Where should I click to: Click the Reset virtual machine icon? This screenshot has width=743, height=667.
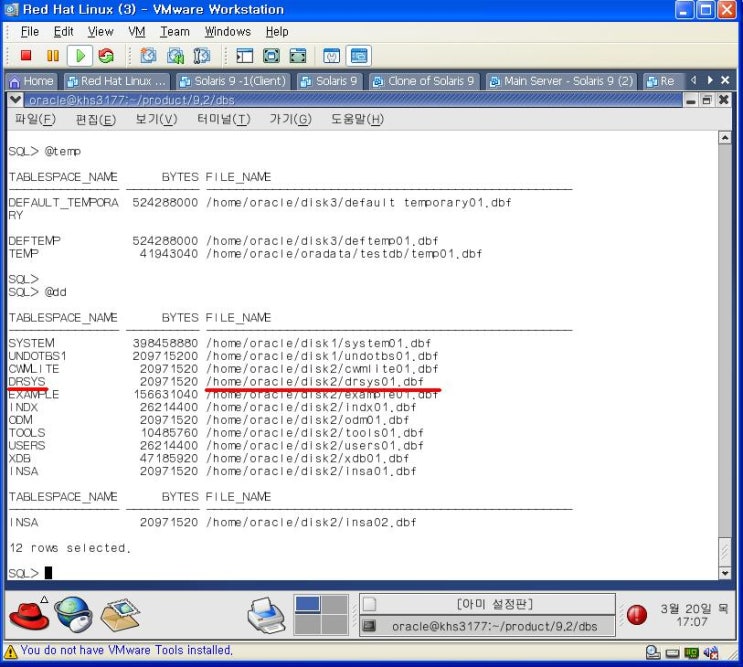pos(106,56)
